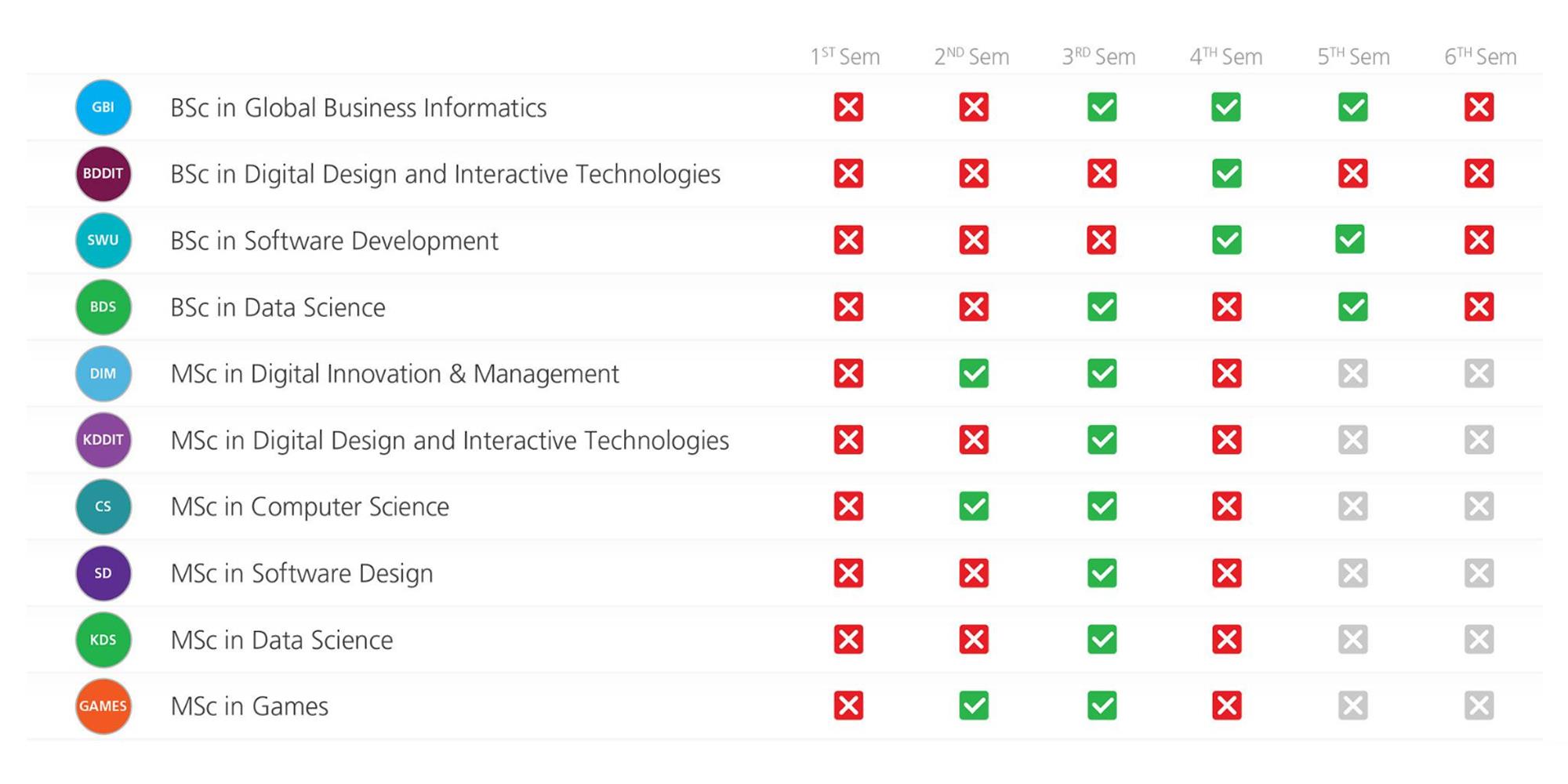The image size is (1568, 784).
Task: Open MSc in Computer Science link
Action: coord(310,506)
